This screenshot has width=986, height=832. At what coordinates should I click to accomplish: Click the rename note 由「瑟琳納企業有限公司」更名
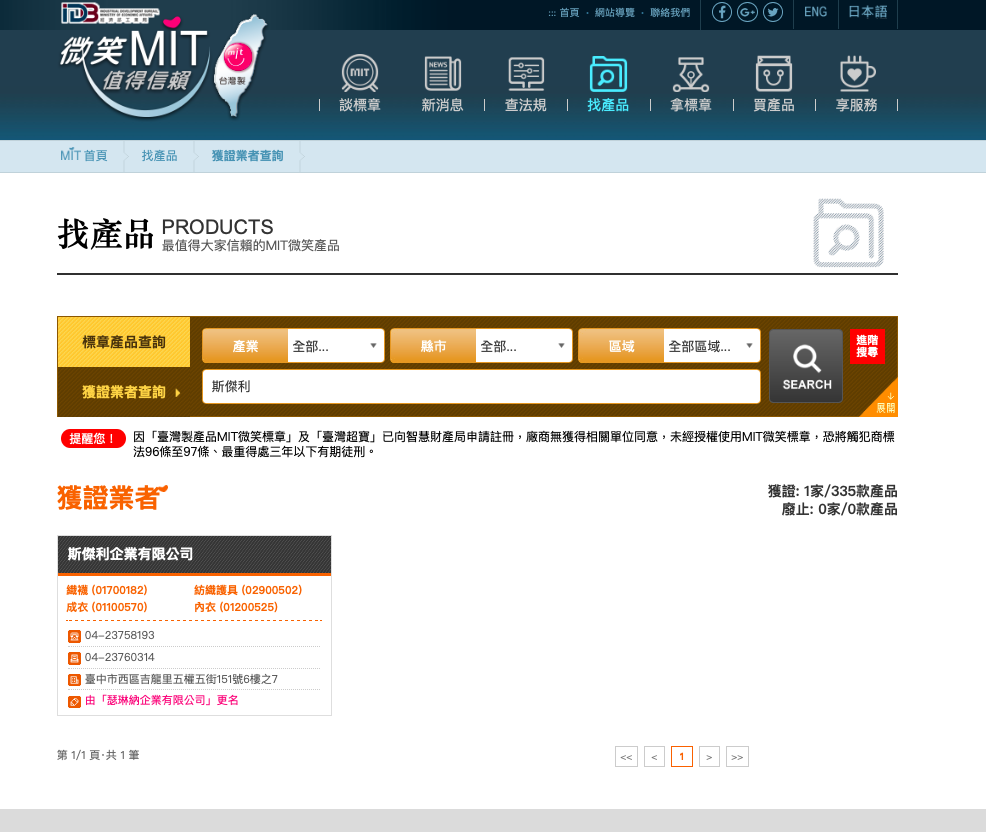(x=162, y=700)
